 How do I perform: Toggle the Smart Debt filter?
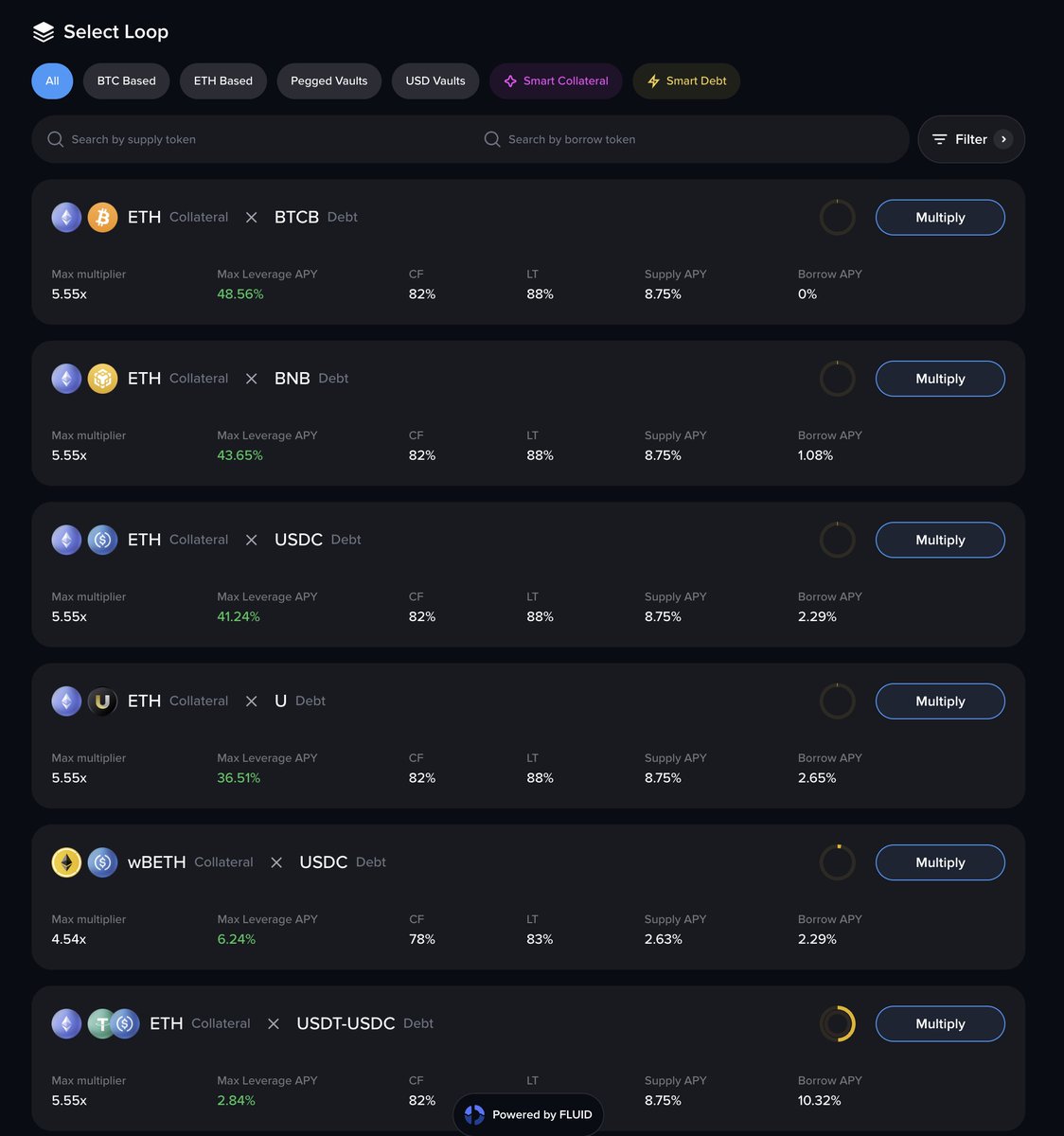click(x=686, y=81)
